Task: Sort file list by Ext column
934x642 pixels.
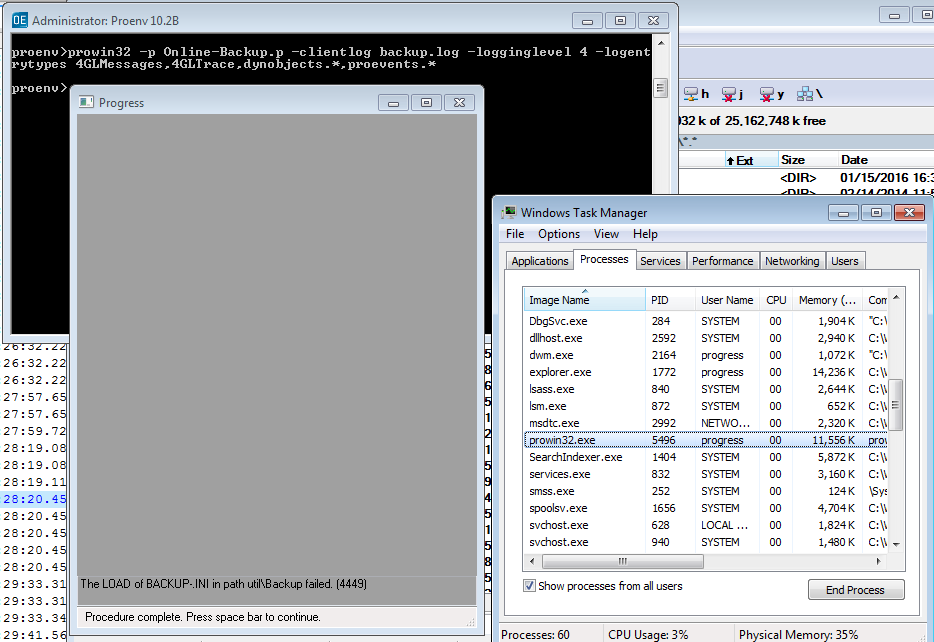Action: (739, 160)
